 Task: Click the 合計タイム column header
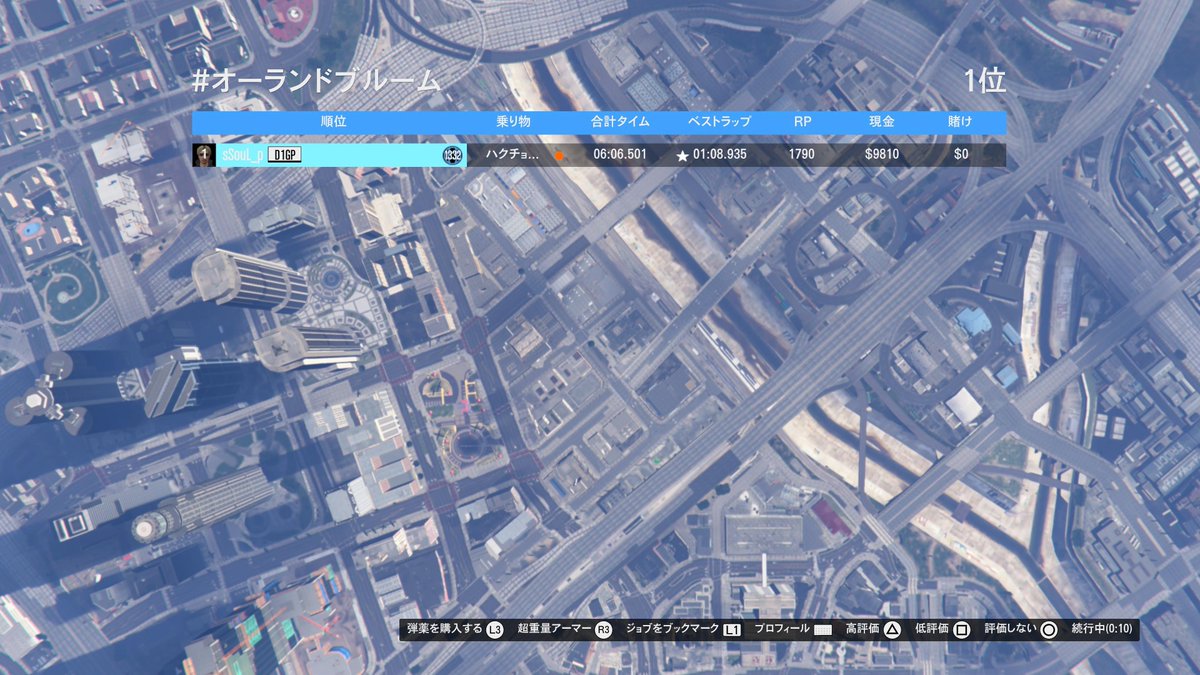620,122
